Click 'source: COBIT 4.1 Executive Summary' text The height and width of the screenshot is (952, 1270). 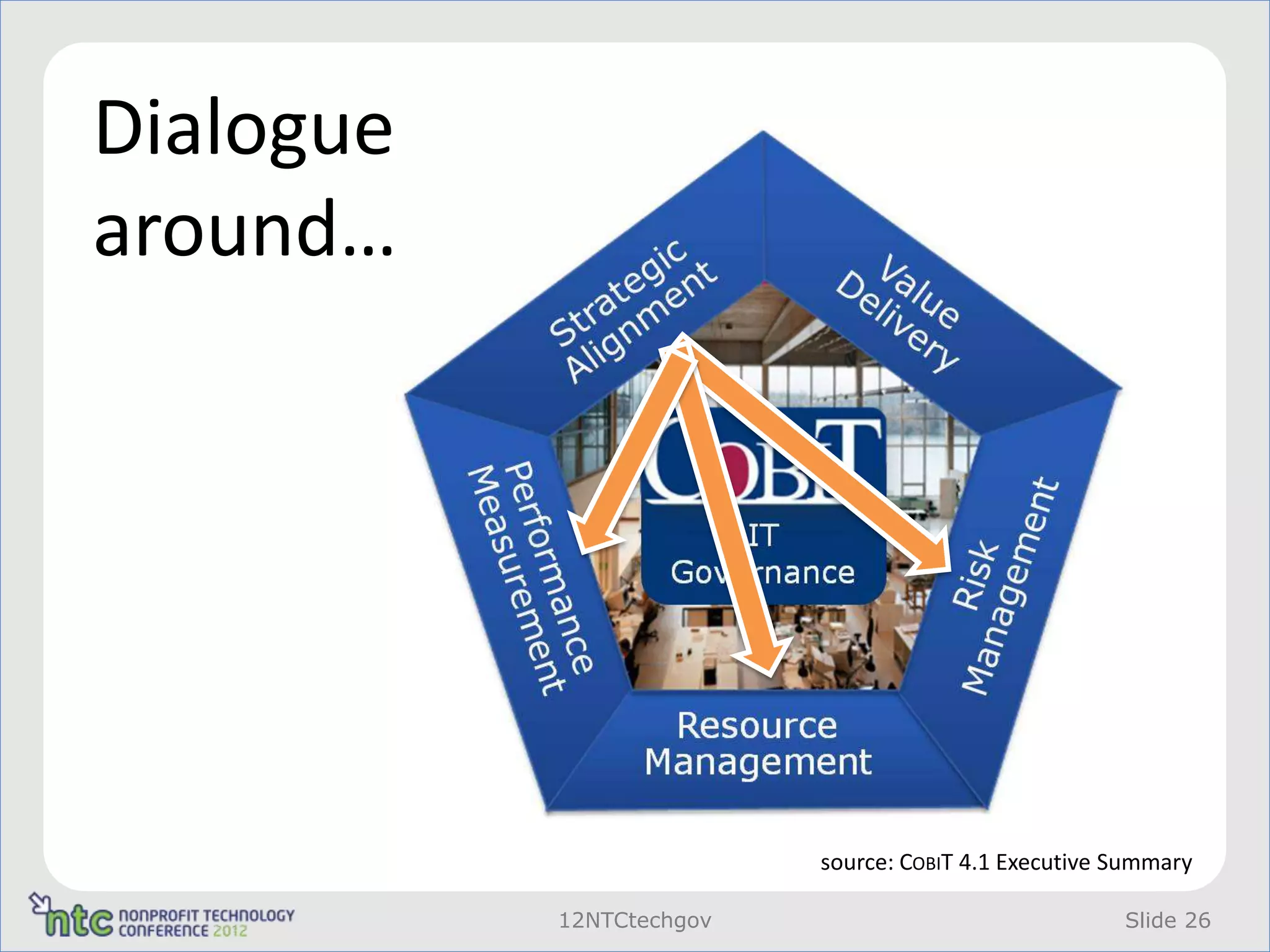[1006, 862]
